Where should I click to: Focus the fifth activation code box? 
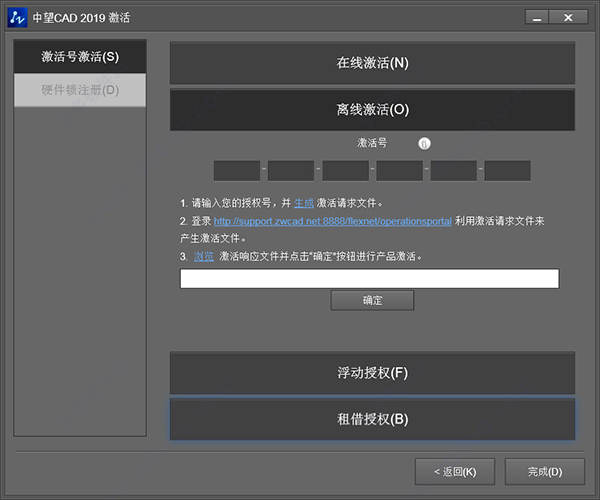pos(453,171)
